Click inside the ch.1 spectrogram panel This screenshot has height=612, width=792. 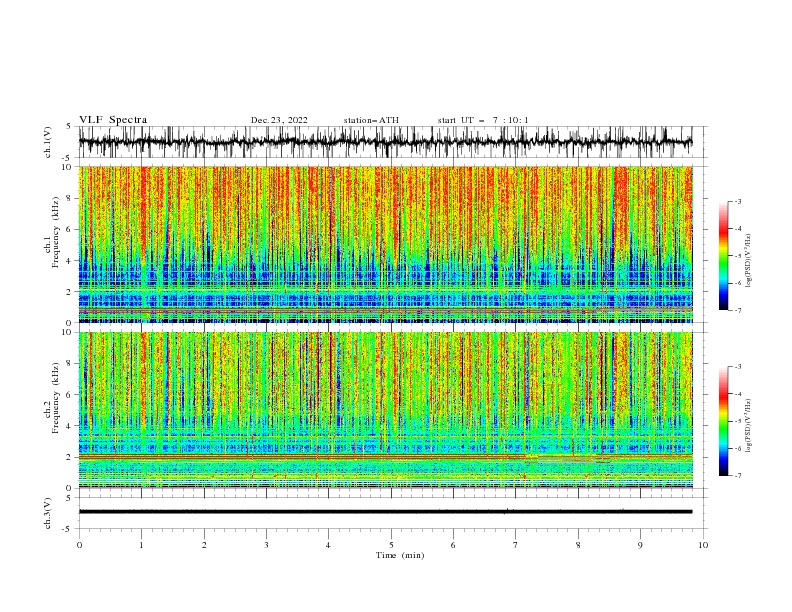(x=385, y=244)
